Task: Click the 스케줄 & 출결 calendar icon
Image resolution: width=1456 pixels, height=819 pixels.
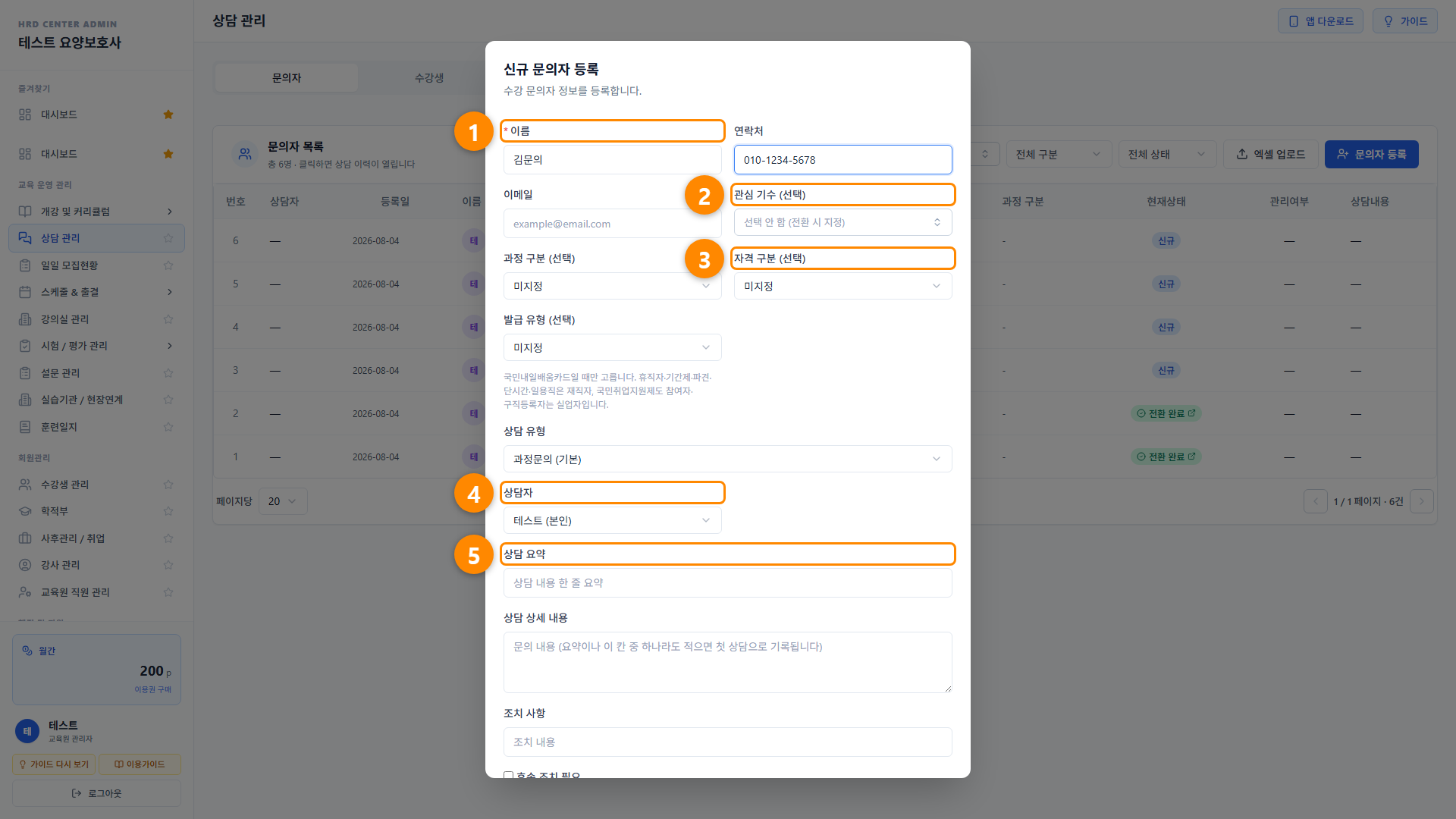Action: coord(25,292)
